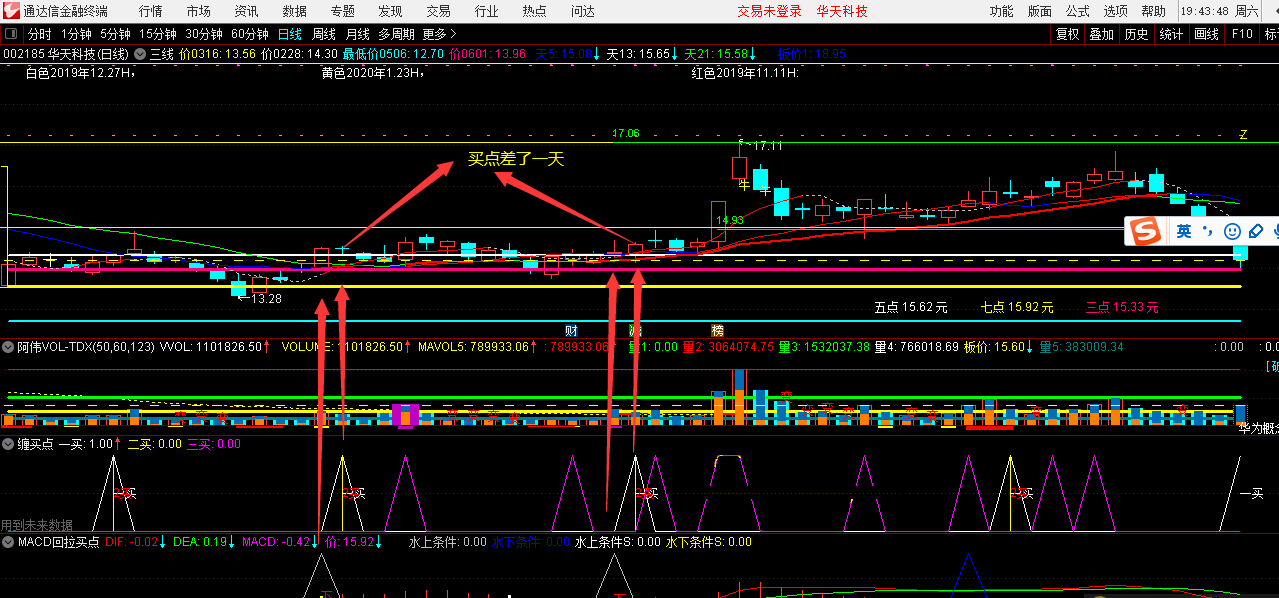Viewport: 1279px width, 598px height.
Task: Open the Sogou input method S logo
Action: tap(1145, 232)
